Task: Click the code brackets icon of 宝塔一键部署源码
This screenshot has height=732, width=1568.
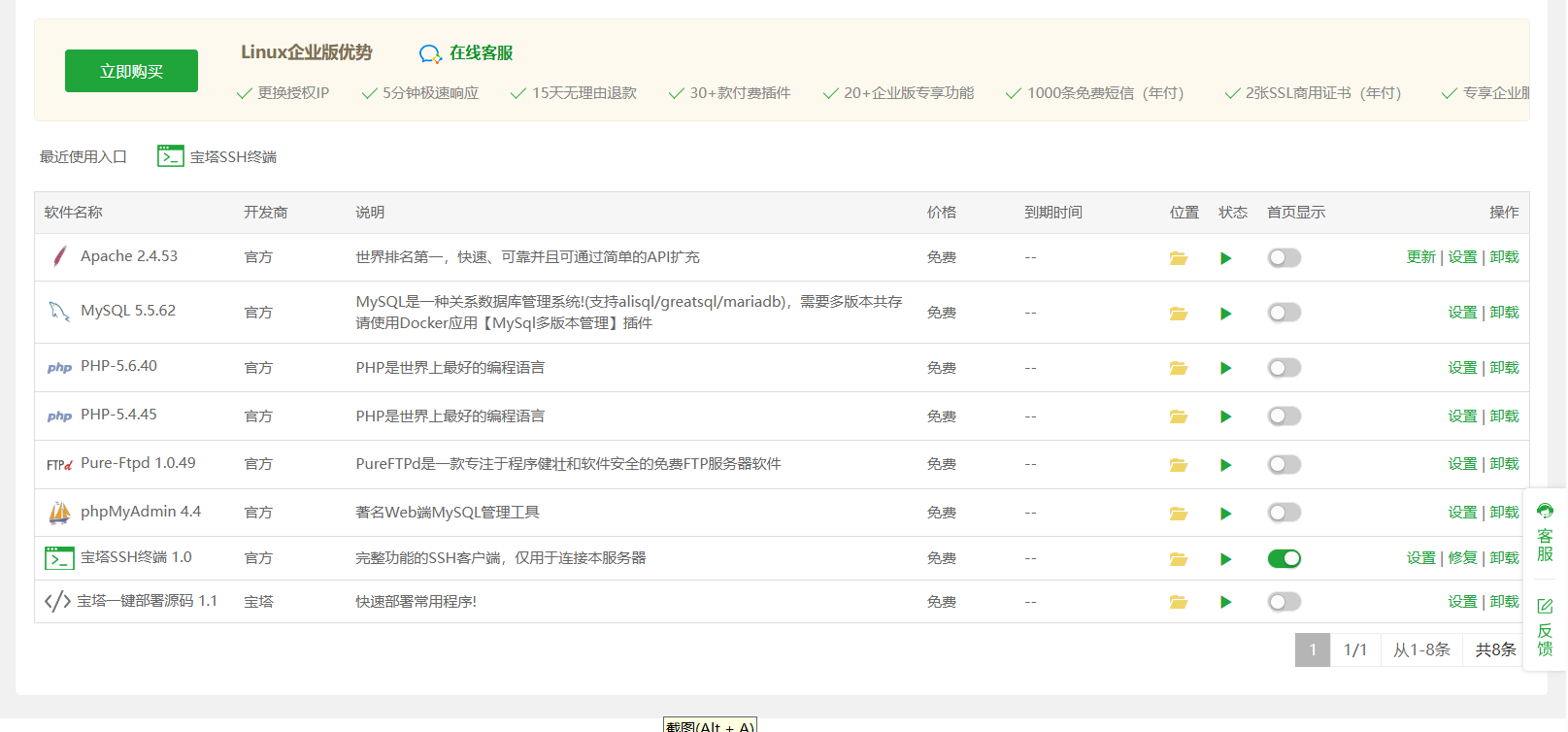Action: (x=57, y=602)
